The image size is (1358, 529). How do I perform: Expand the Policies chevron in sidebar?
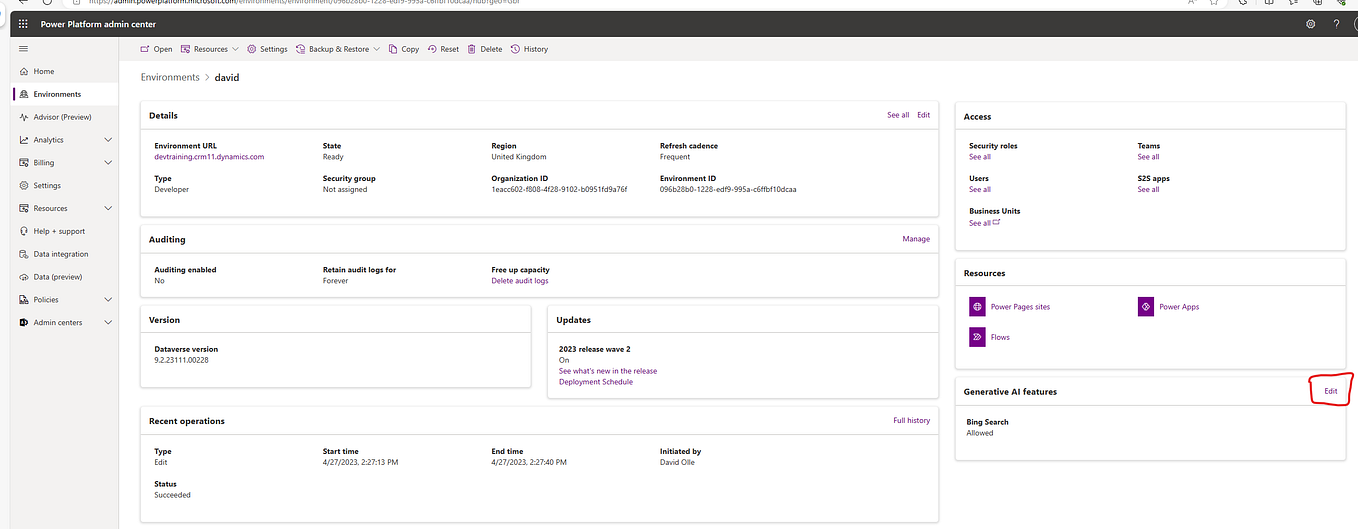click(108, 300)
